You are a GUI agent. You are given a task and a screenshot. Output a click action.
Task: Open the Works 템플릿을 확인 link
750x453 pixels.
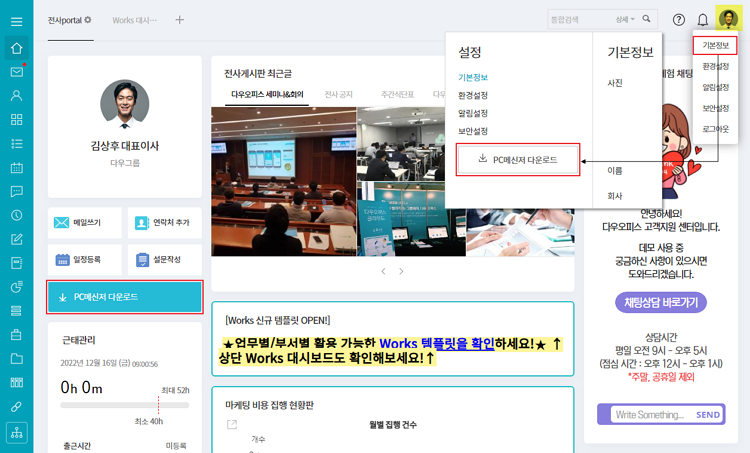tap(436, 344)
